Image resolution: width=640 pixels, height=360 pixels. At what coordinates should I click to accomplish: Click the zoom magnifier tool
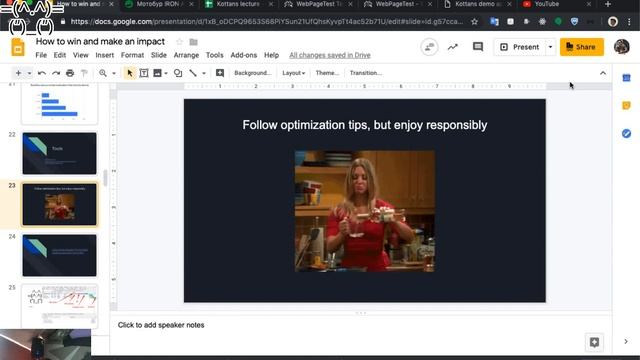coord(103,73)
